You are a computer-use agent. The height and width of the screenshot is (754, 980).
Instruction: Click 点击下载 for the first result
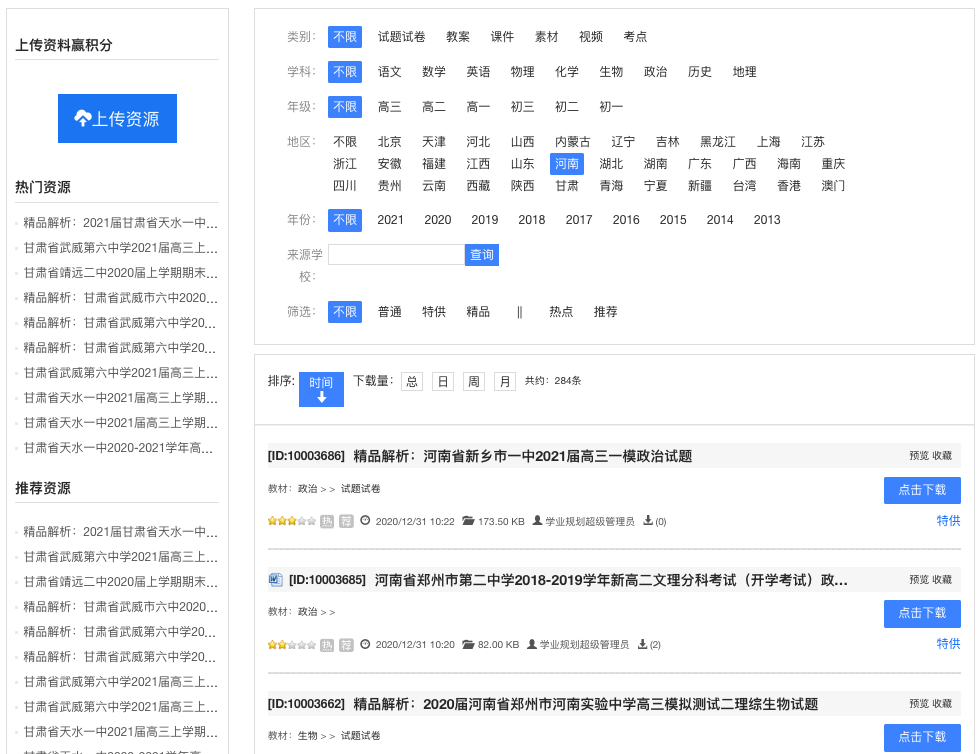click(x=921, y=490)
